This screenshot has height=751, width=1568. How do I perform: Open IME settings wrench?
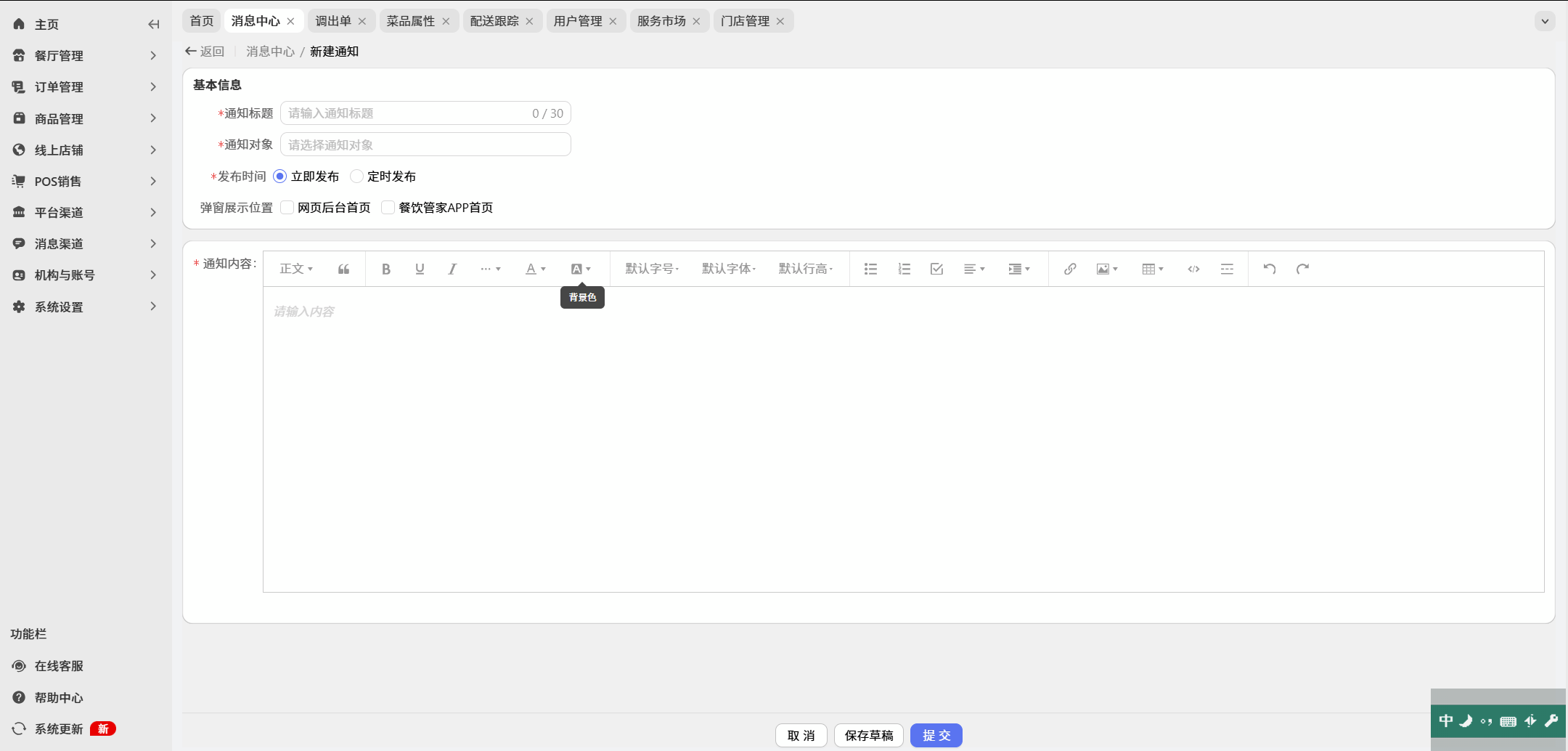(x=1551, y=720)
